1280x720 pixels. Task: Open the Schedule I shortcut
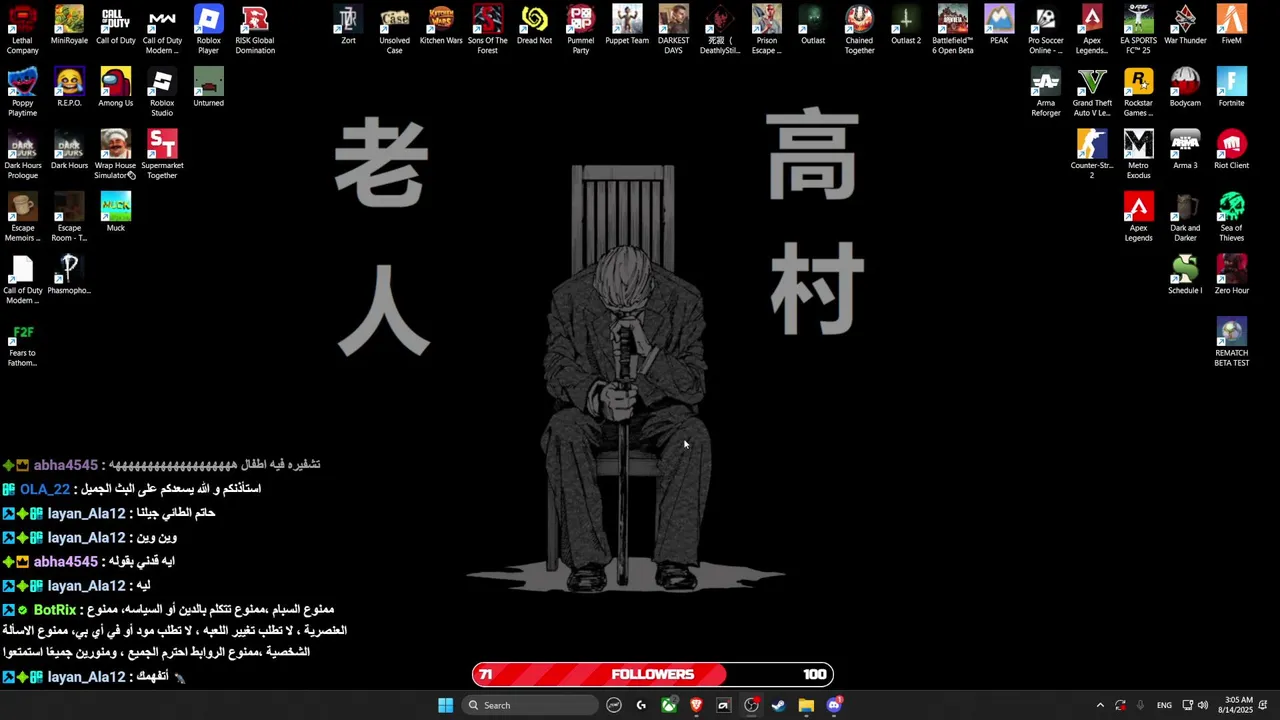tap(1185, 276)
